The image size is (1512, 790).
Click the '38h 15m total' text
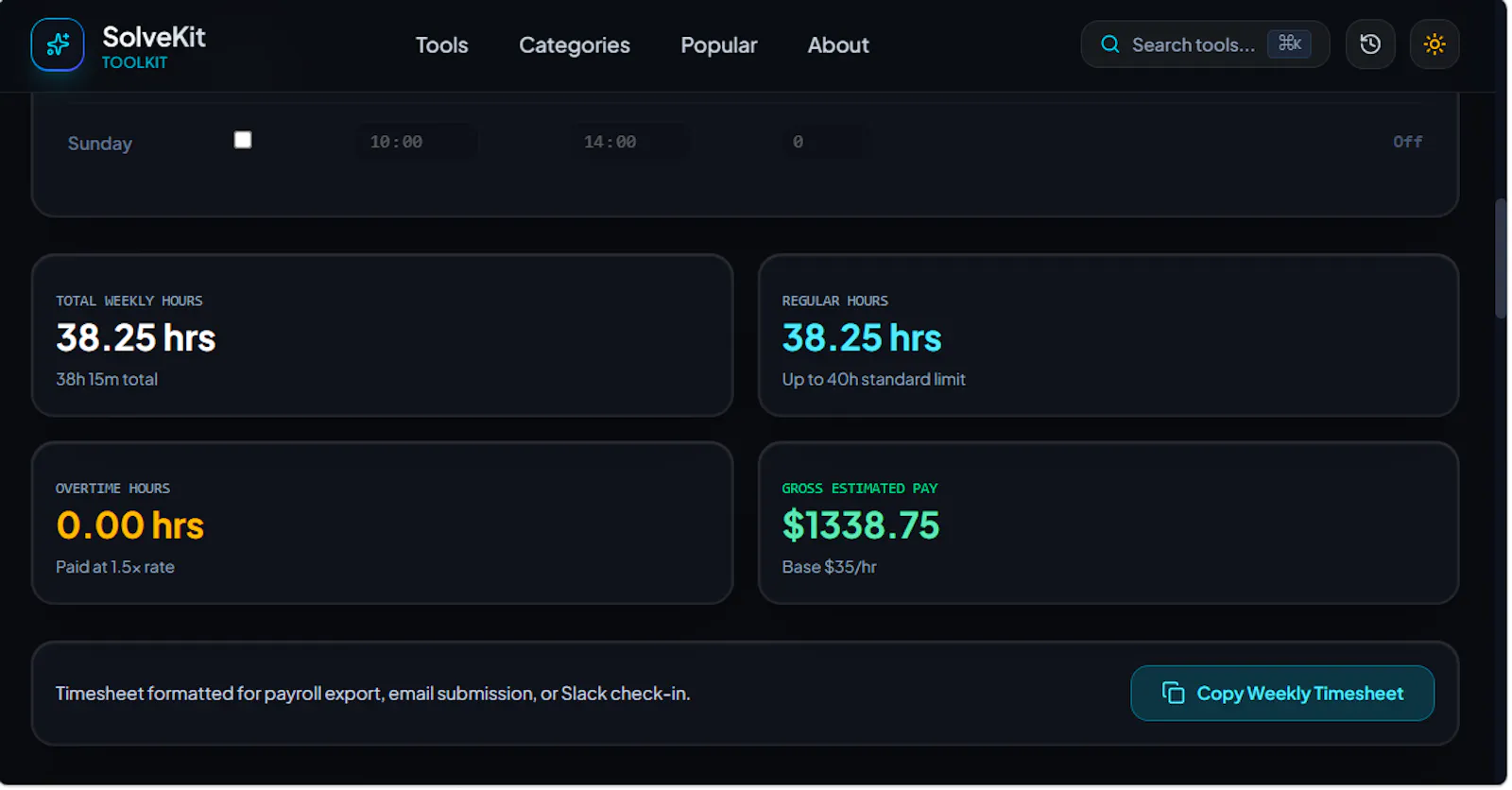coord(107,379)
